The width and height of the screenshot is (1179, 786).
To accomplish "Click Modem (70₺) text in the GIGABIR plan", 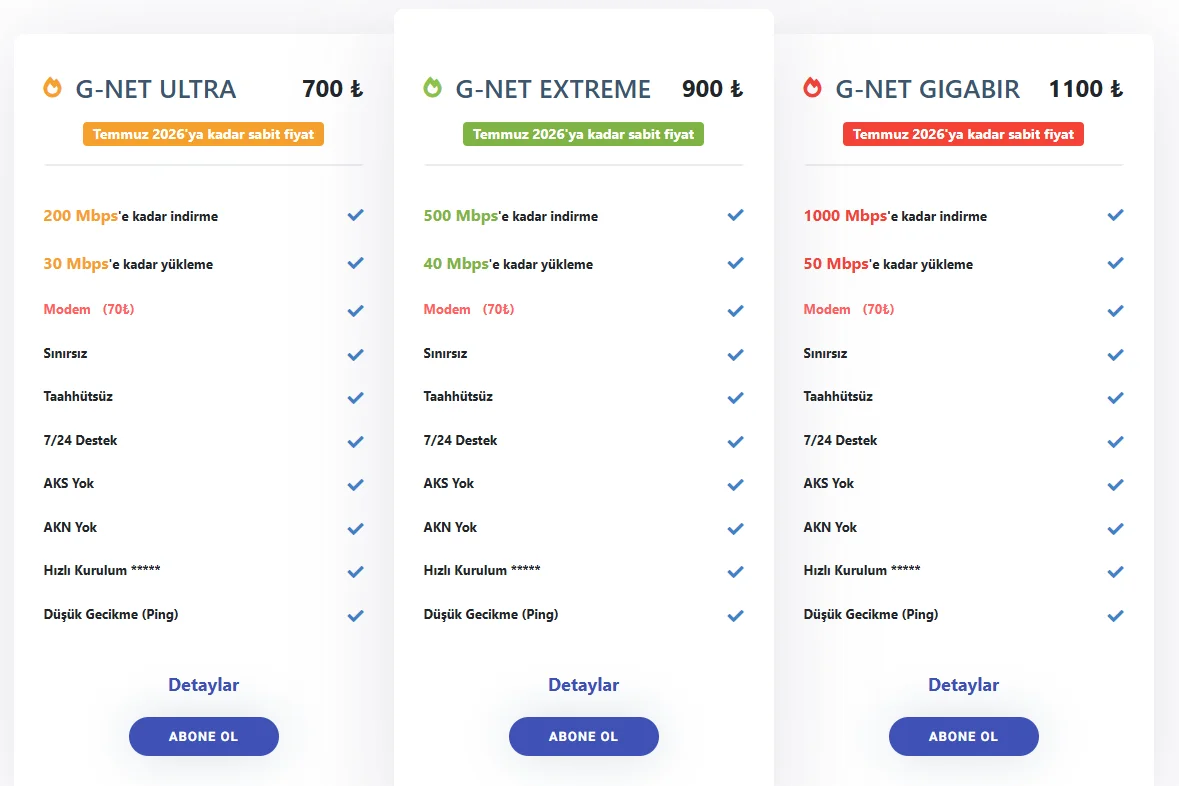I will 849,309.
